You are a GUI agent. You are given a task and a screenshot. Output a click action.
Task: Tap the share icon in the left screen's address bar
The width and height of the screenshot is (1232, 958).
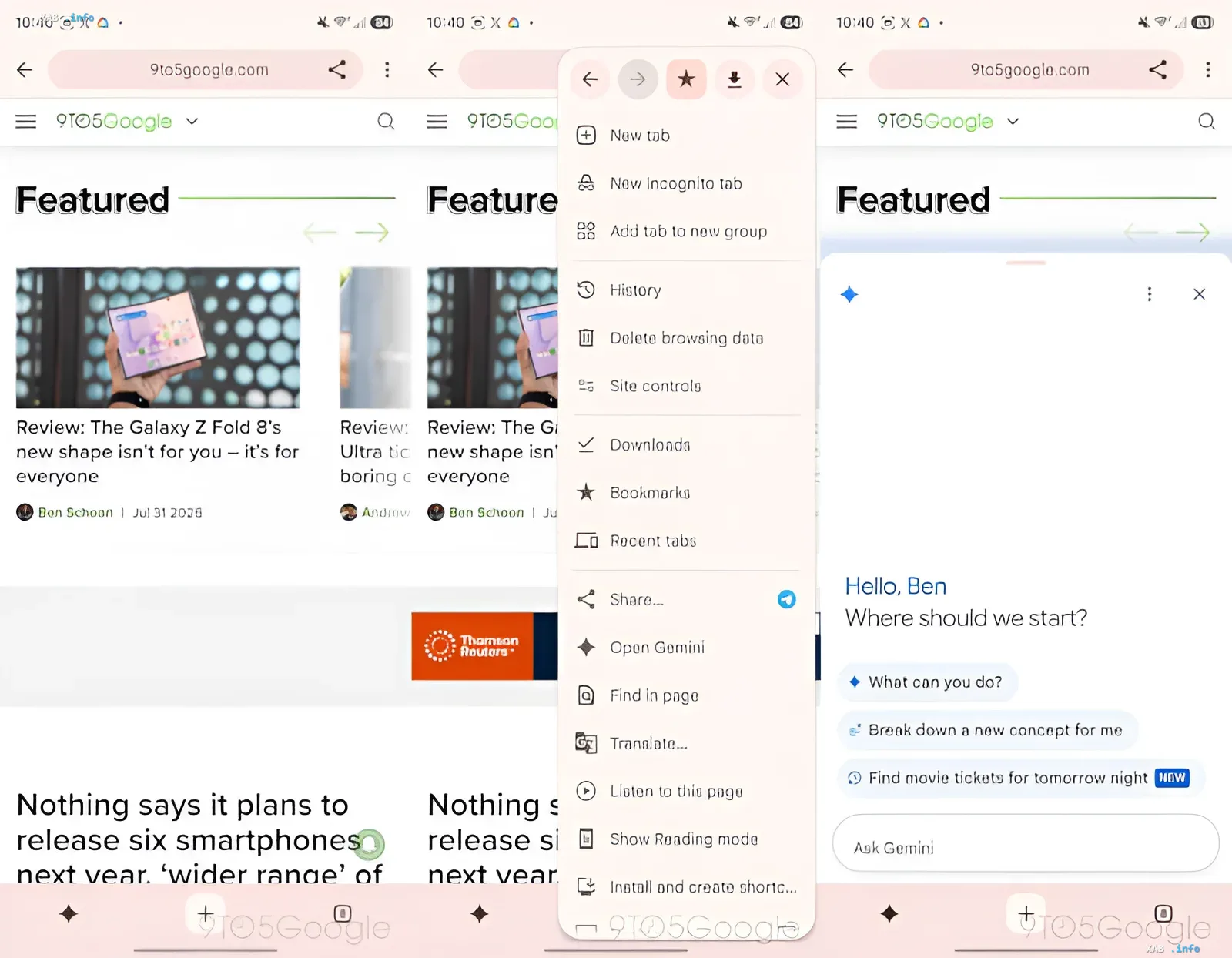337,70
